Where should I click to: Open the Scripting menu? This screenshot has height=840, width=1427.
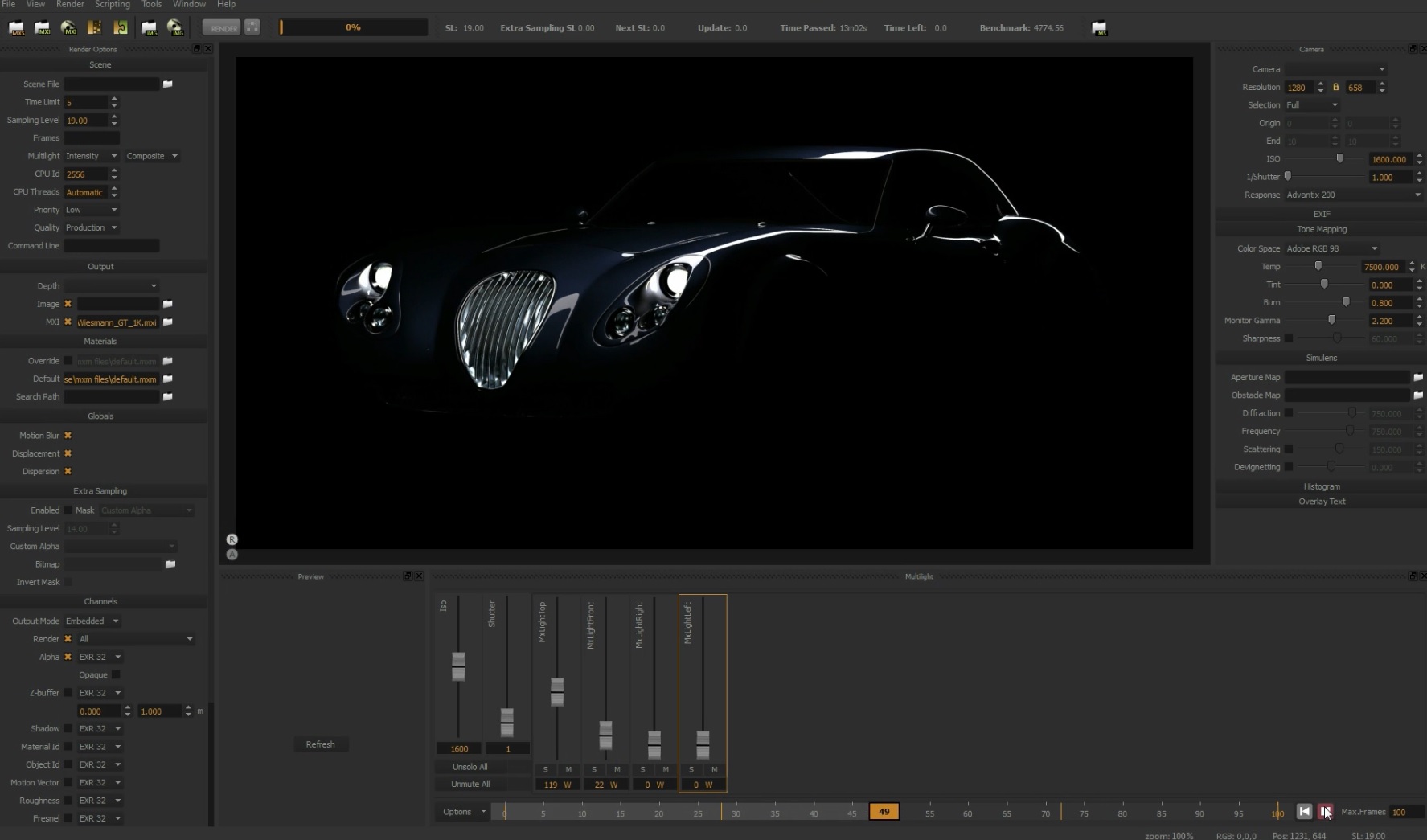pyautogui.click(x=113, y=5)
